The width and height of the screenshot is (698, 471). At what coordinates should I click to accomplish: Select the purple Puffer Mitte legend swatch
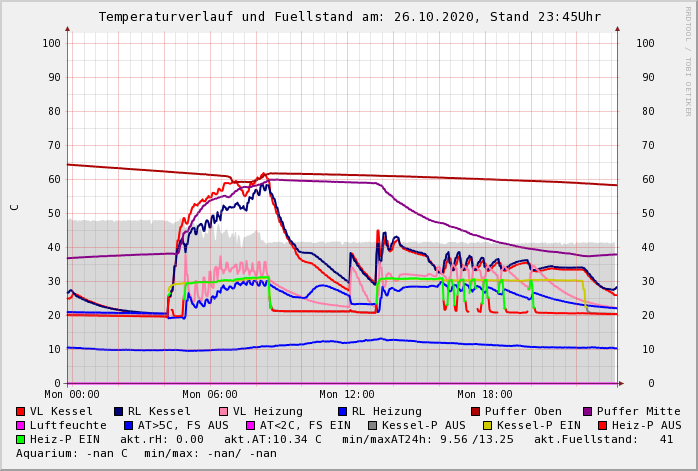[588, 411]
